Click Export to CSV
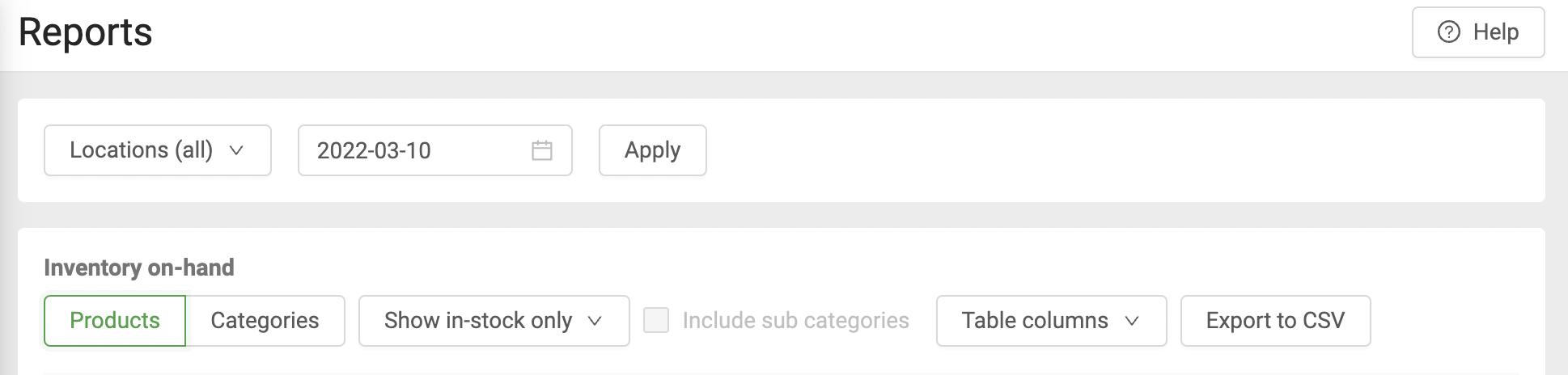 click(1275, 321)
